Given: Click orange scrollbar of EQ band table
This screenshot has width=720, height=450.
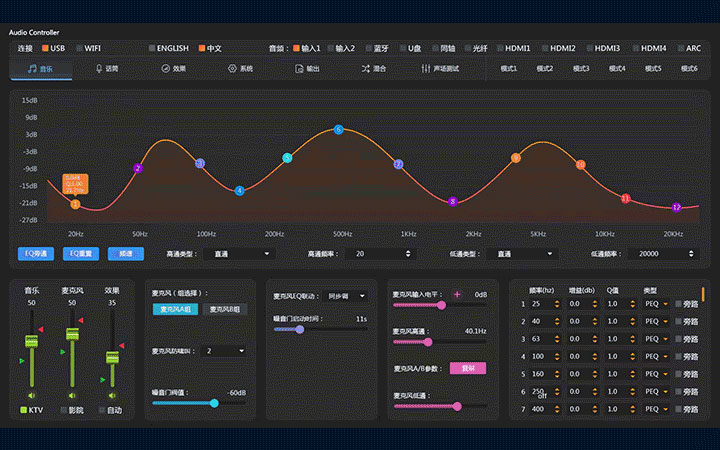Looking at the screenshot, I should 703,294.
